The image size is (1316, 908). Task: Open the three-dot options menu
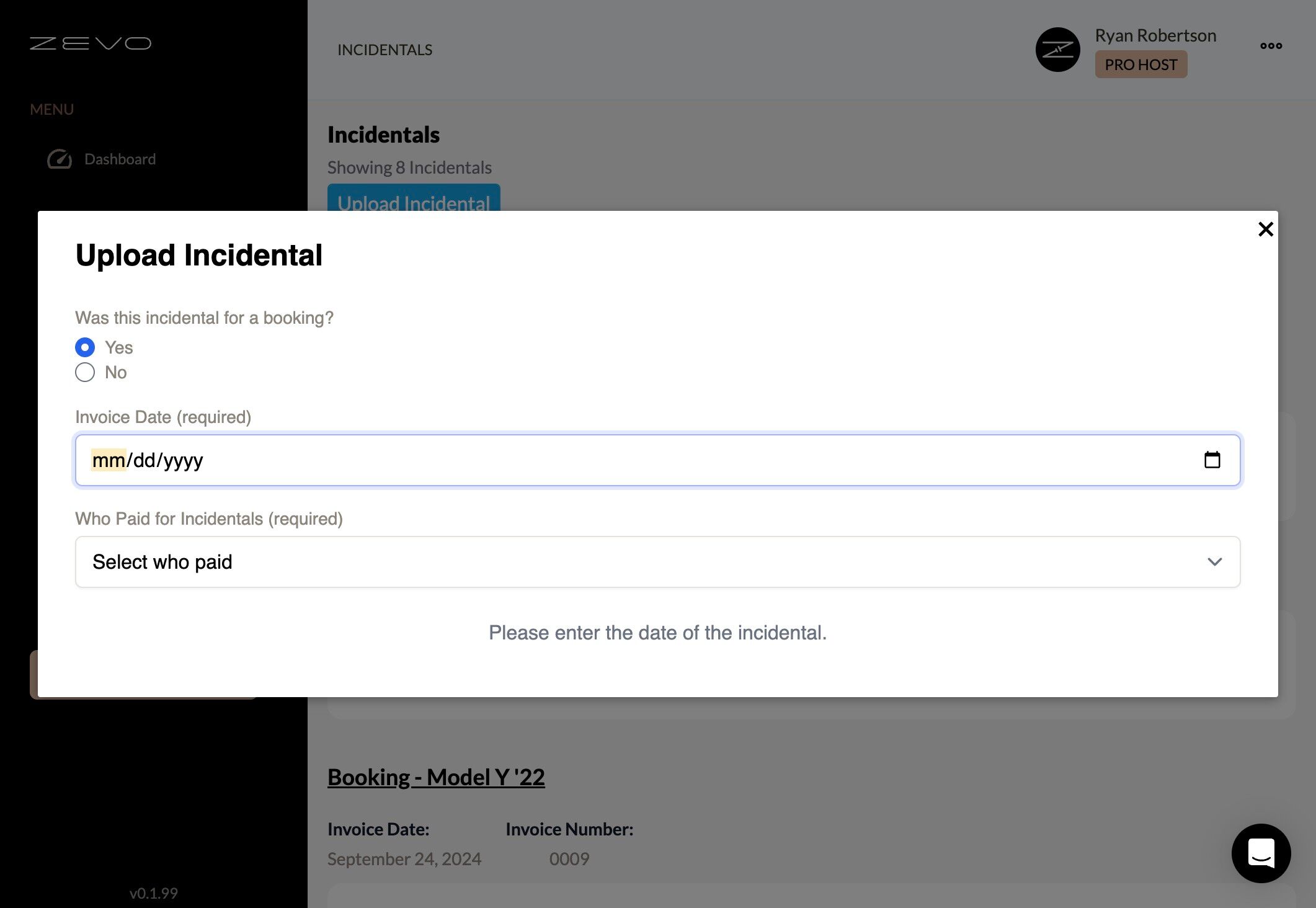1271,46
